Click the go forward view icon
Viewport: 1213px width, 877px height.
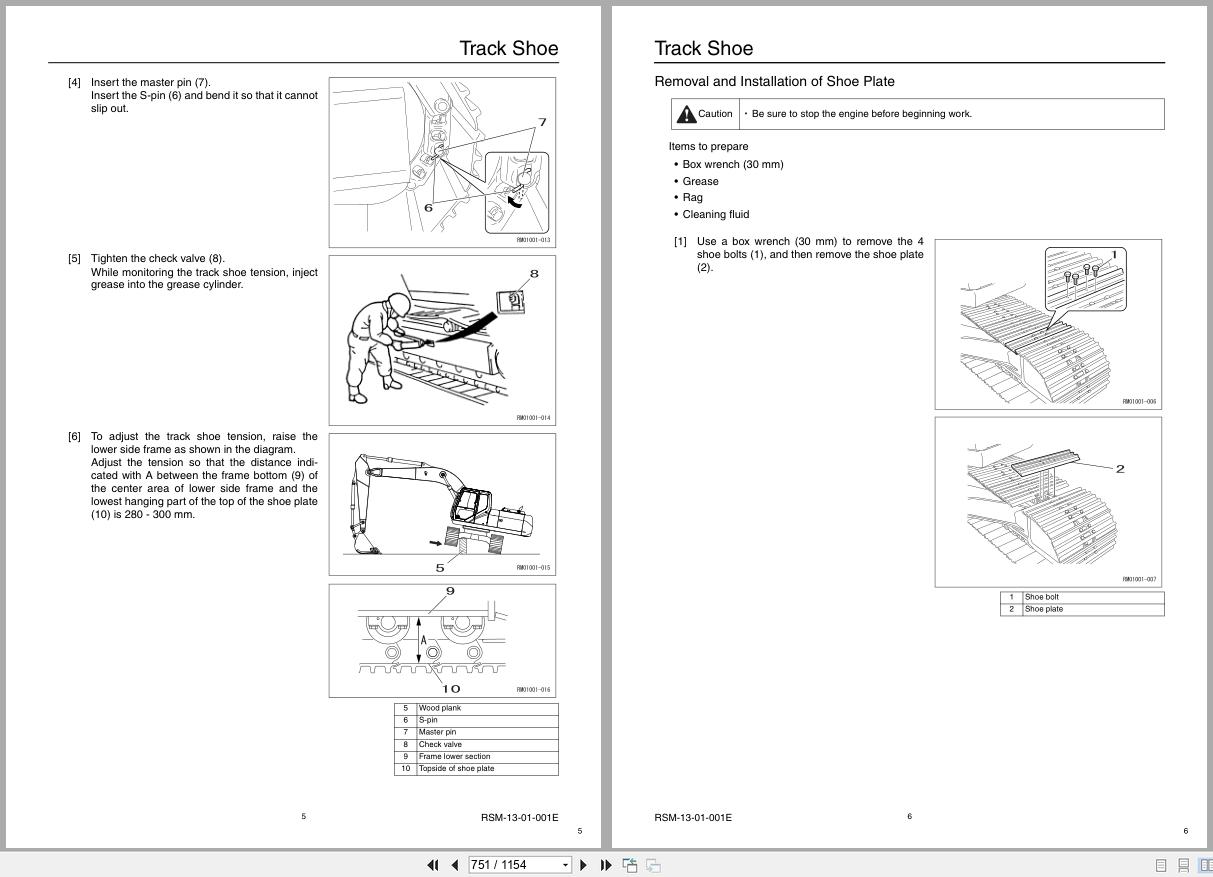click(653, 865)
